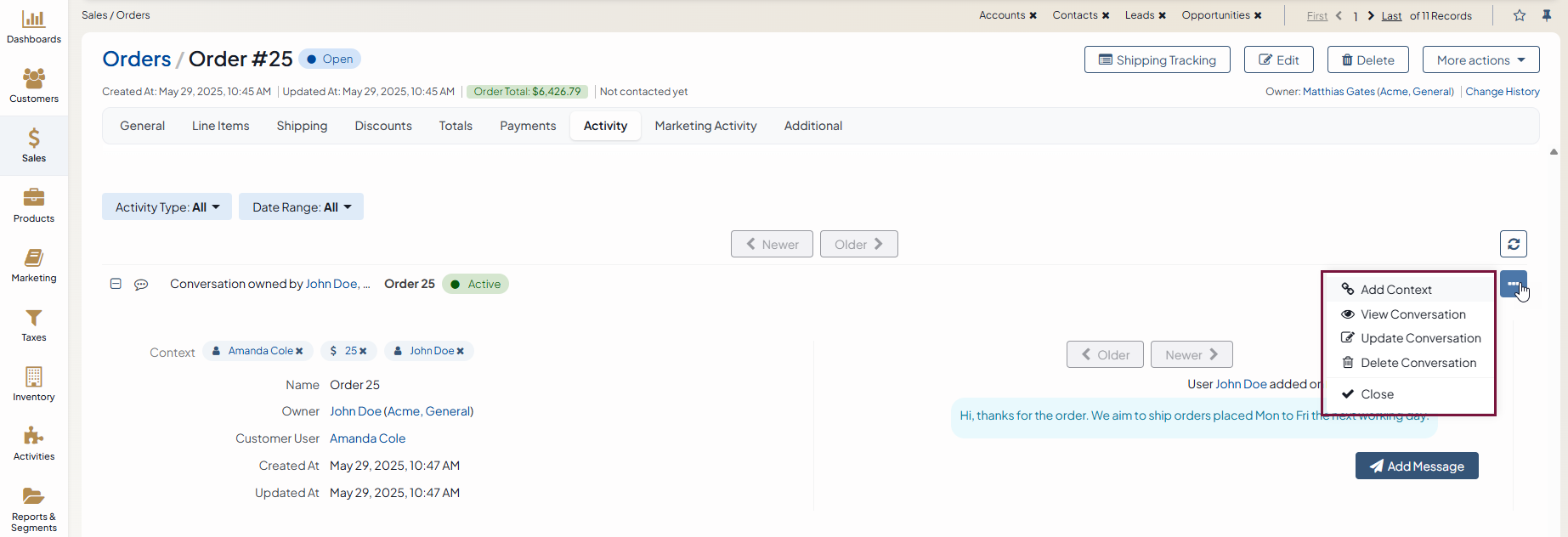Switch to the Line Items tab
The width and height of the screenshot is (1568, 537).
(220, 126)
